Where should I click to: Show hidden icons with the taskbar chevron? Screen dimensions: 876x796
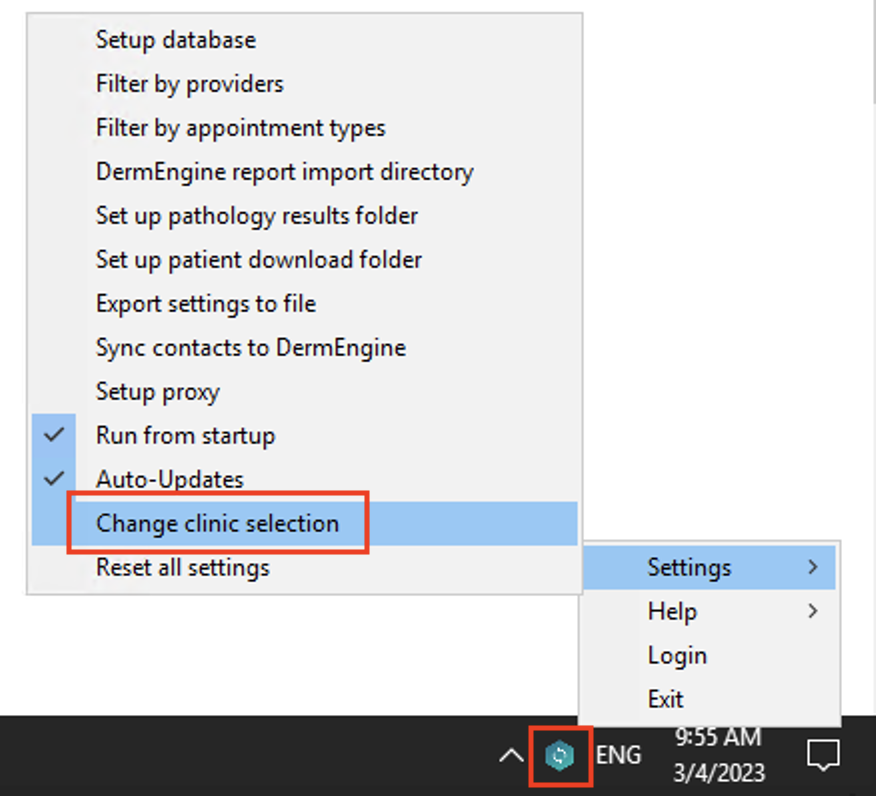pyautogui.click(x=512, y=756)
